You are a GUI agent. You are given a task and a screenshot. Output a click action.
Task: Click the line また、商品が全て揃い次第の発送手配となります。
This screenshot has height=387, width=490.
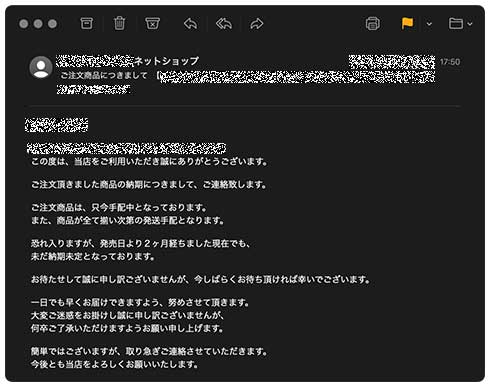coord(128,221)
